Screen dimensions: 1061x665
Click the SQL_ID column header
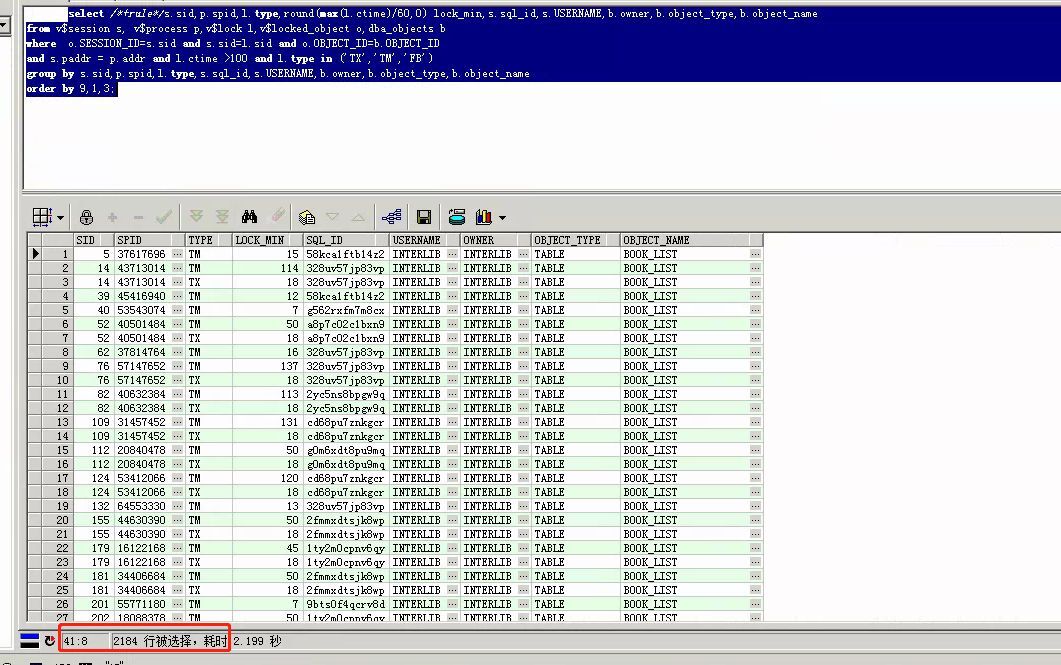click(346, 240)
